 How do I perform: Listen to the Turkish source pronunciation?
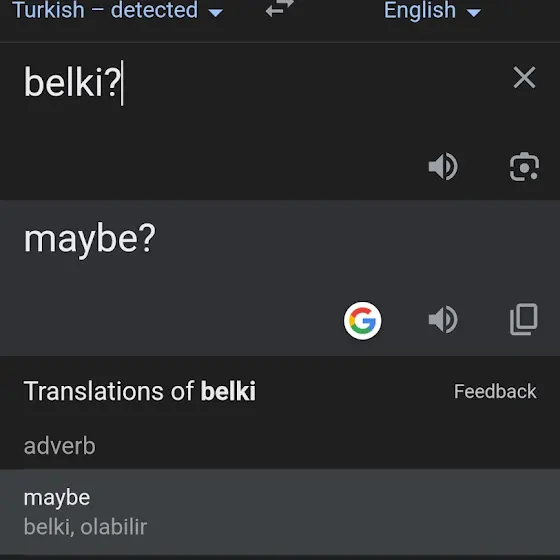pos(443,166)
